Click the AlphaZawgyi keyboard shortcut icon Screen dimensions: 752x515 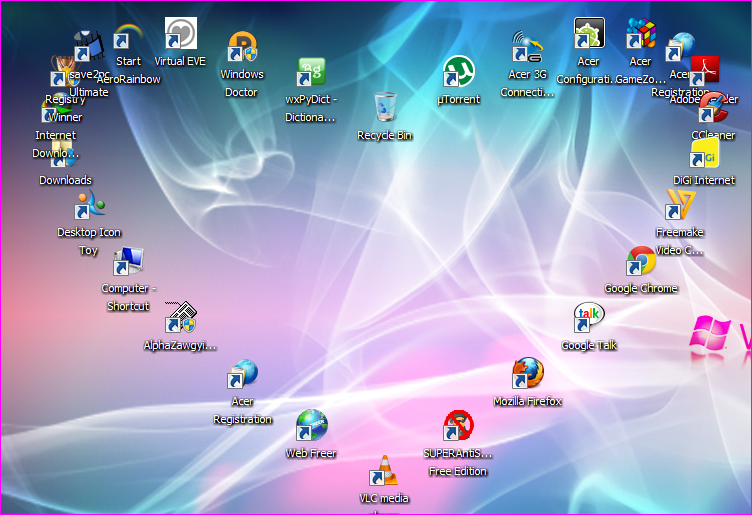pos(180,317)
